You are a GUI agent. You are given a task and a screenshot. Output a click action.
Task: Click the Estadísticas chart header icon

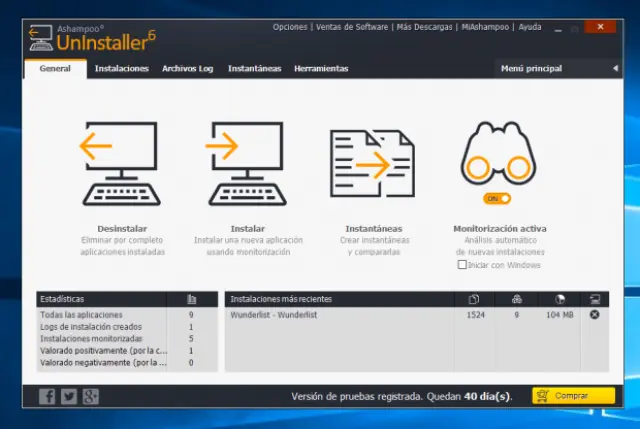[x=191, y=299]
